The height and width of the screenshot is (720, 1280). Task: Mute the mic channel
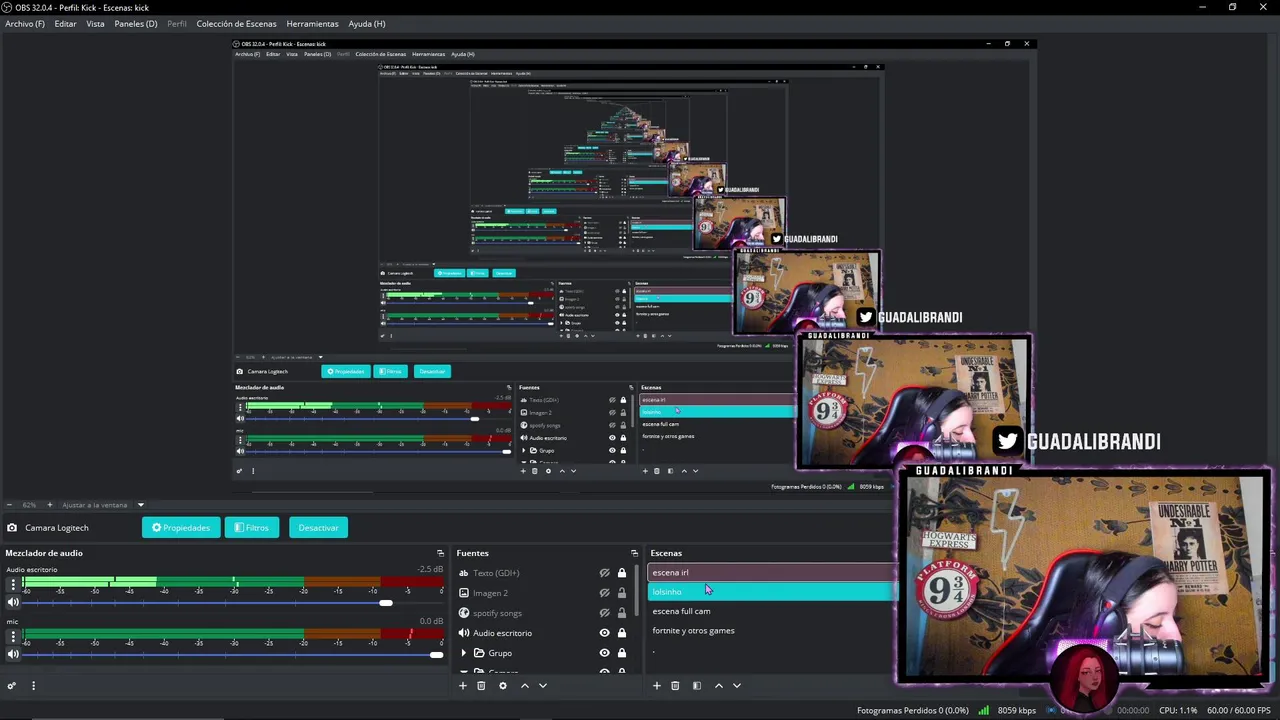click(x=13, y=654)
